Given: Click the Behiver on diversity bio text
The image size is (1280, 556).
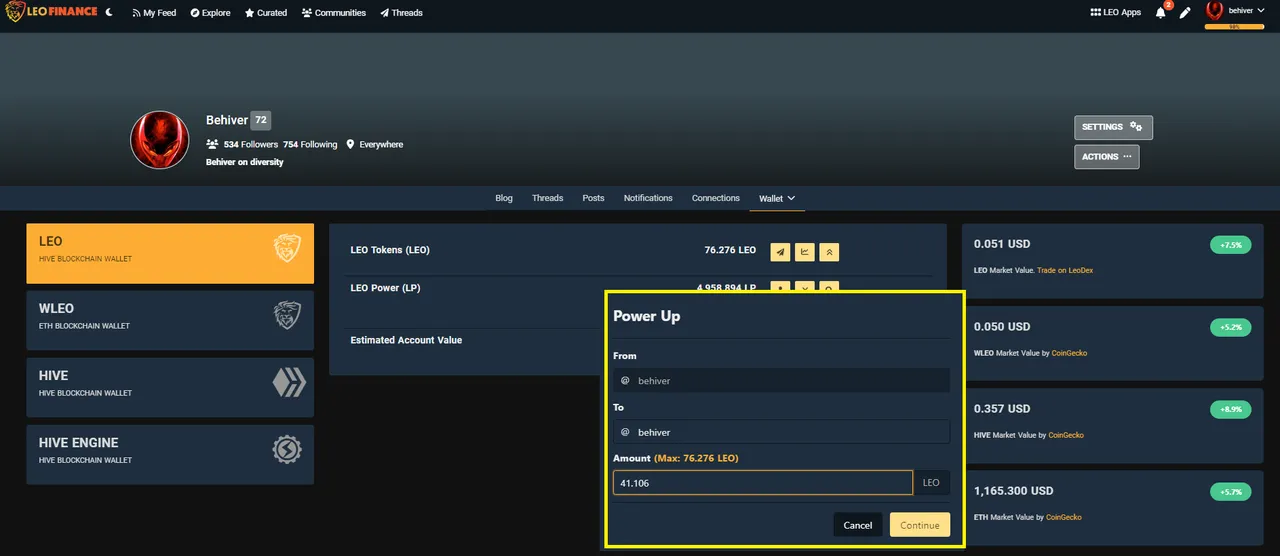Looking at the screenshot, I should click(245, 162).
